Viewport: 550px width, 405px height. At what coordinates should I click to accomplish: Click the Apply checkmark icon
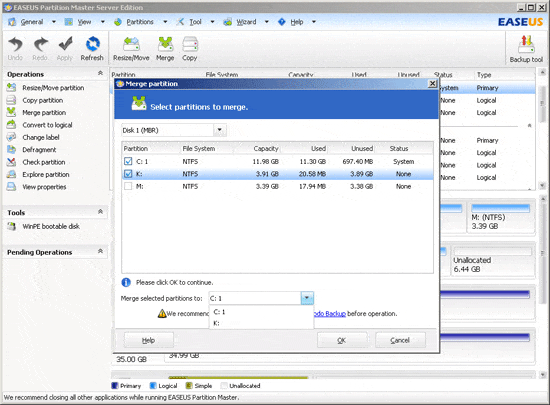coord(65,45)
